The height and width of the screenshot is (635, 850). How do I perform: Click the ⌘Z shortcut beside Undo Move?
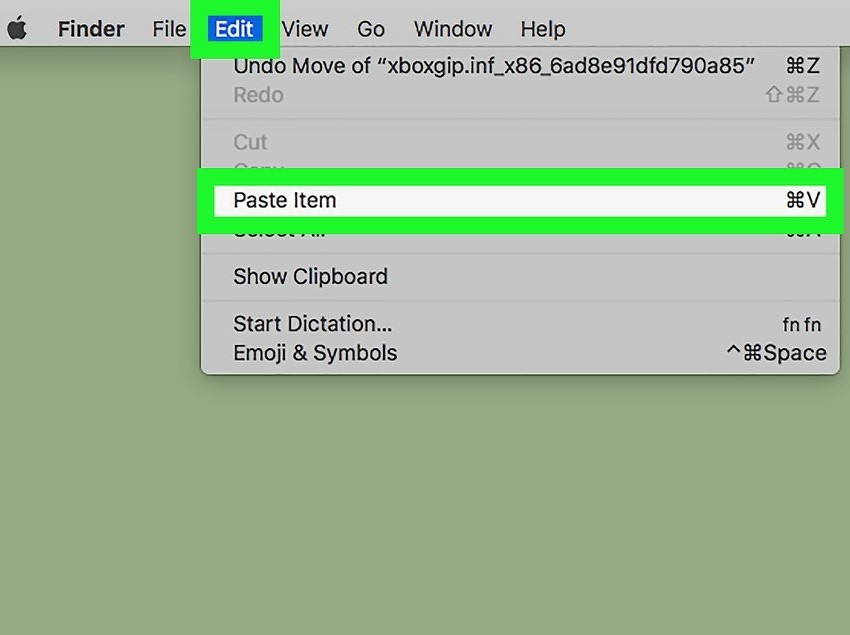point(802,66)
